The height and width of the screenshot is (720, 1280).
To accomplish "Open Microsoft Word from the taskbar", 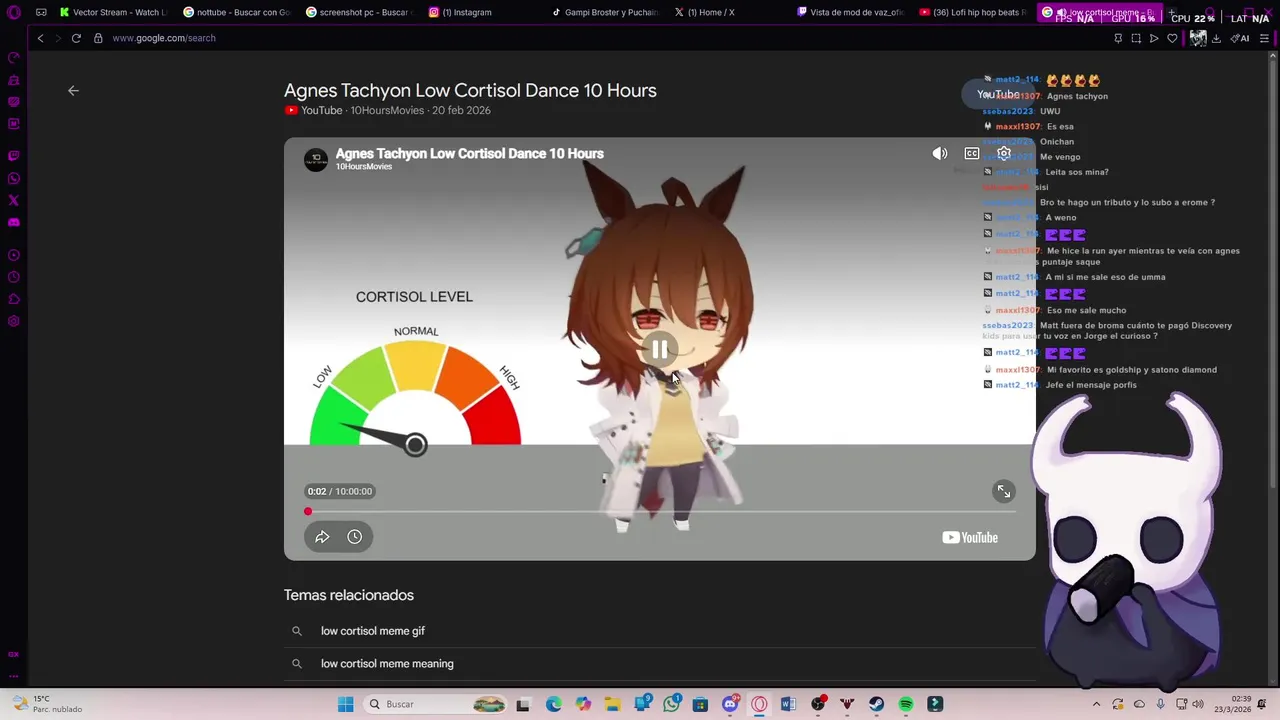I will coord(788,704).
